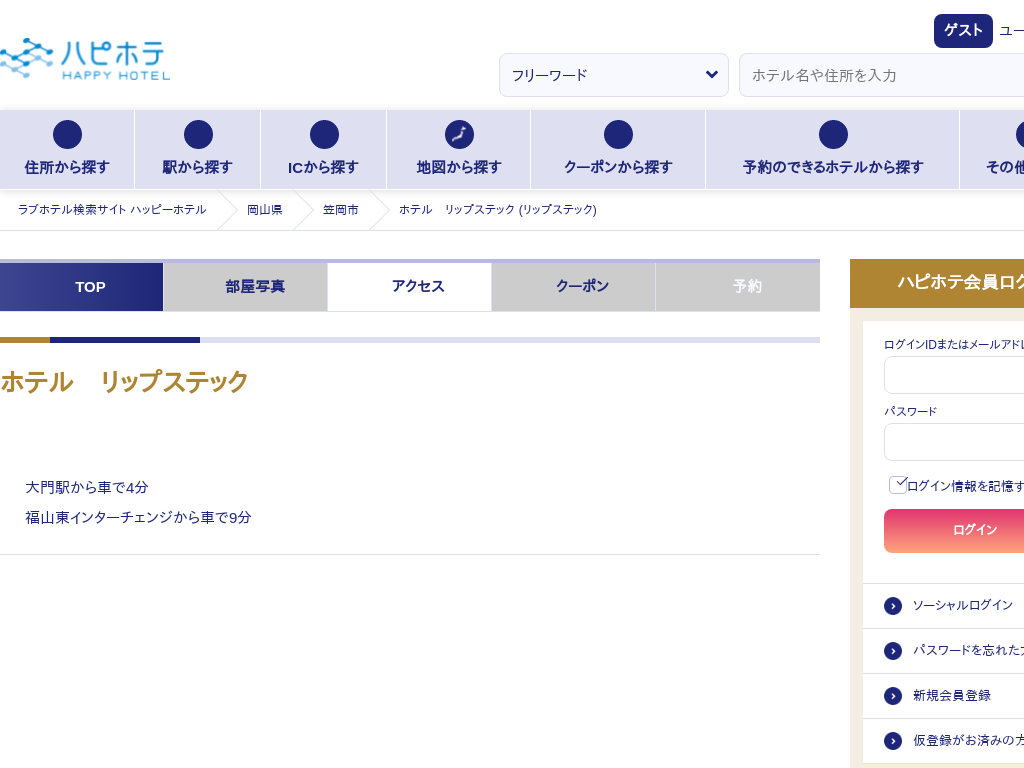Screen dimensions: 1024x768
Task: Click the arrow icon beside パスワードを忘れた方
Action: click(x=893, y=651)
